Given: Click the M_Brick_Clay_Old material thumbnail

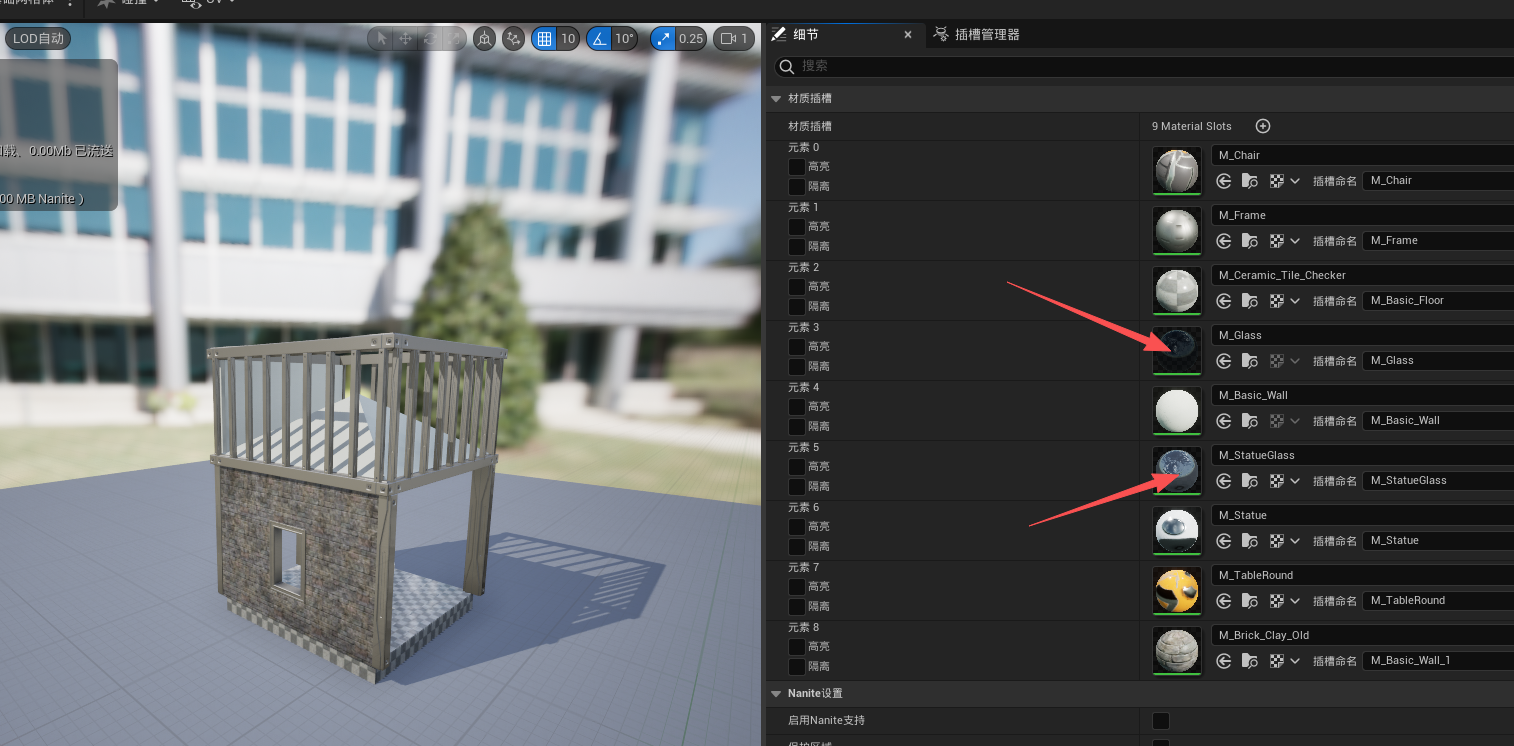Looking at the screenshot, I should [1177, 651].
